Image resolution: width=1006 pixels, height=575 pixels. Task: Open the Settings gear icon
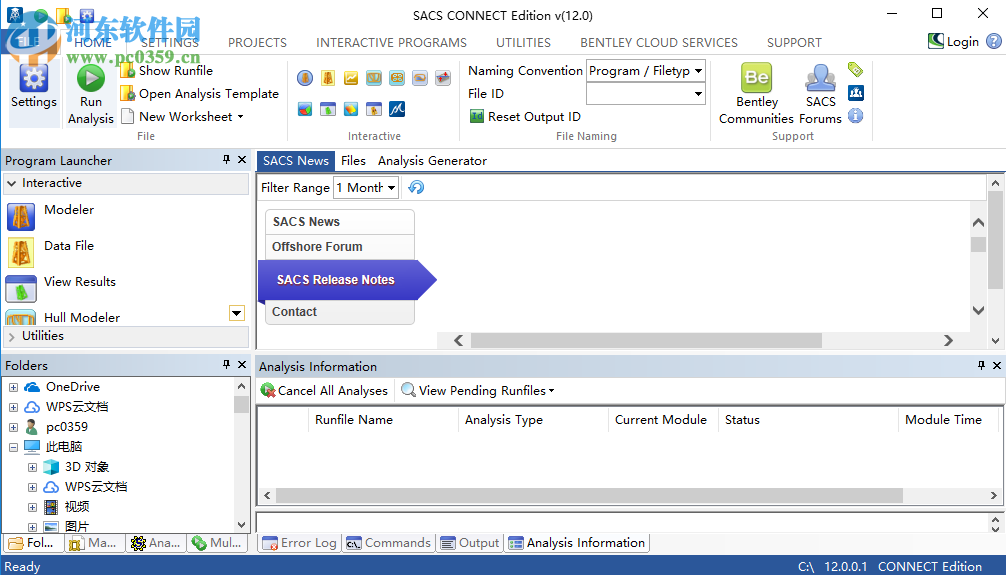click(x=33, y=78)
